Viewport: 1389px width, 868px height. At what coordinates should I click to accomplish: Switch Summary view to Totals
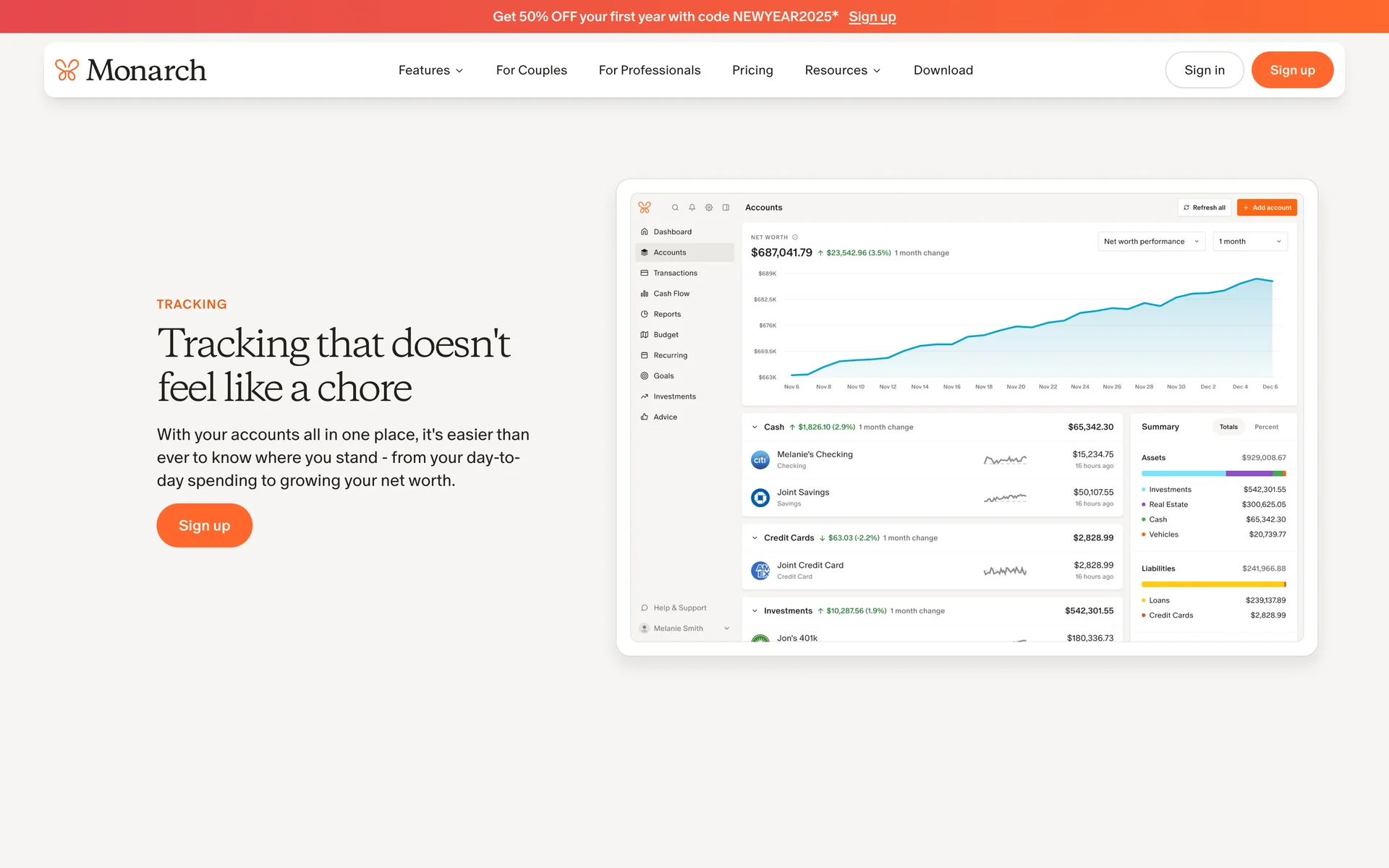point(1228,427)
